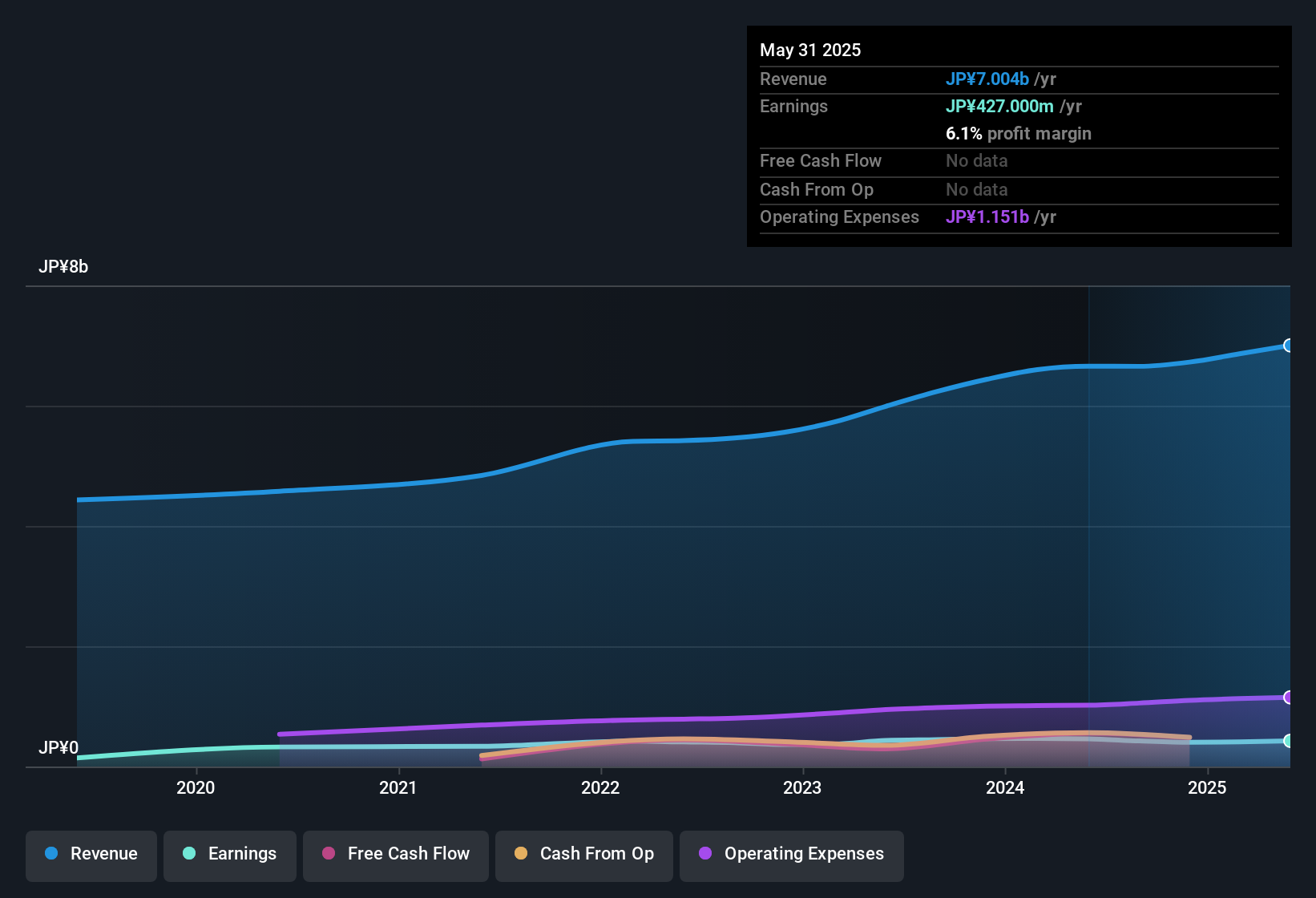Click the Earnings row label in tooltip
The width and height of the screenshot is (1316, 898).
[793, 106]
